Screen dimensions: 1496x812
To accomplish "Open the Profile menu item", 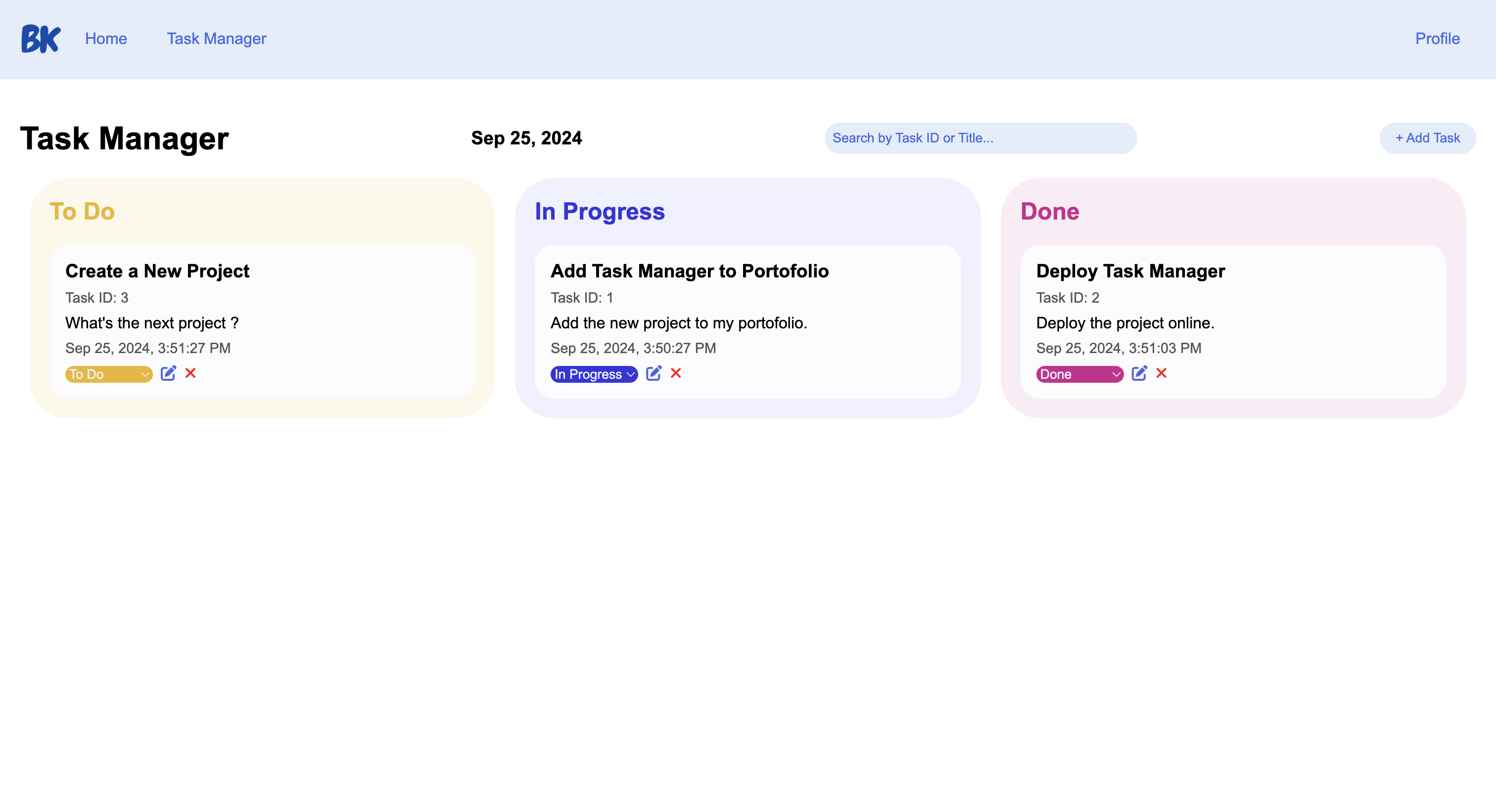I will 1437,38.
